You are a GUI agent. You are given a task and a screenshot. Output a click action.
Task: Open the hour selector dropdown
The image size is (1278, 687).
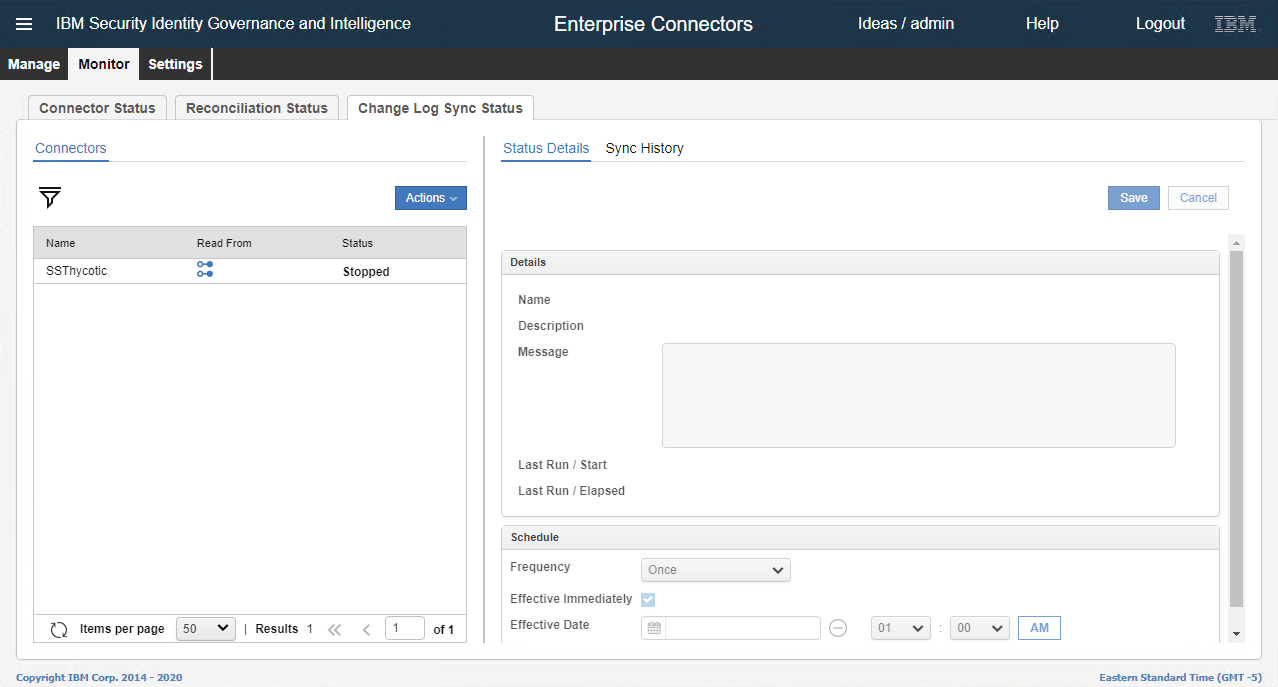tap(901, 628)
